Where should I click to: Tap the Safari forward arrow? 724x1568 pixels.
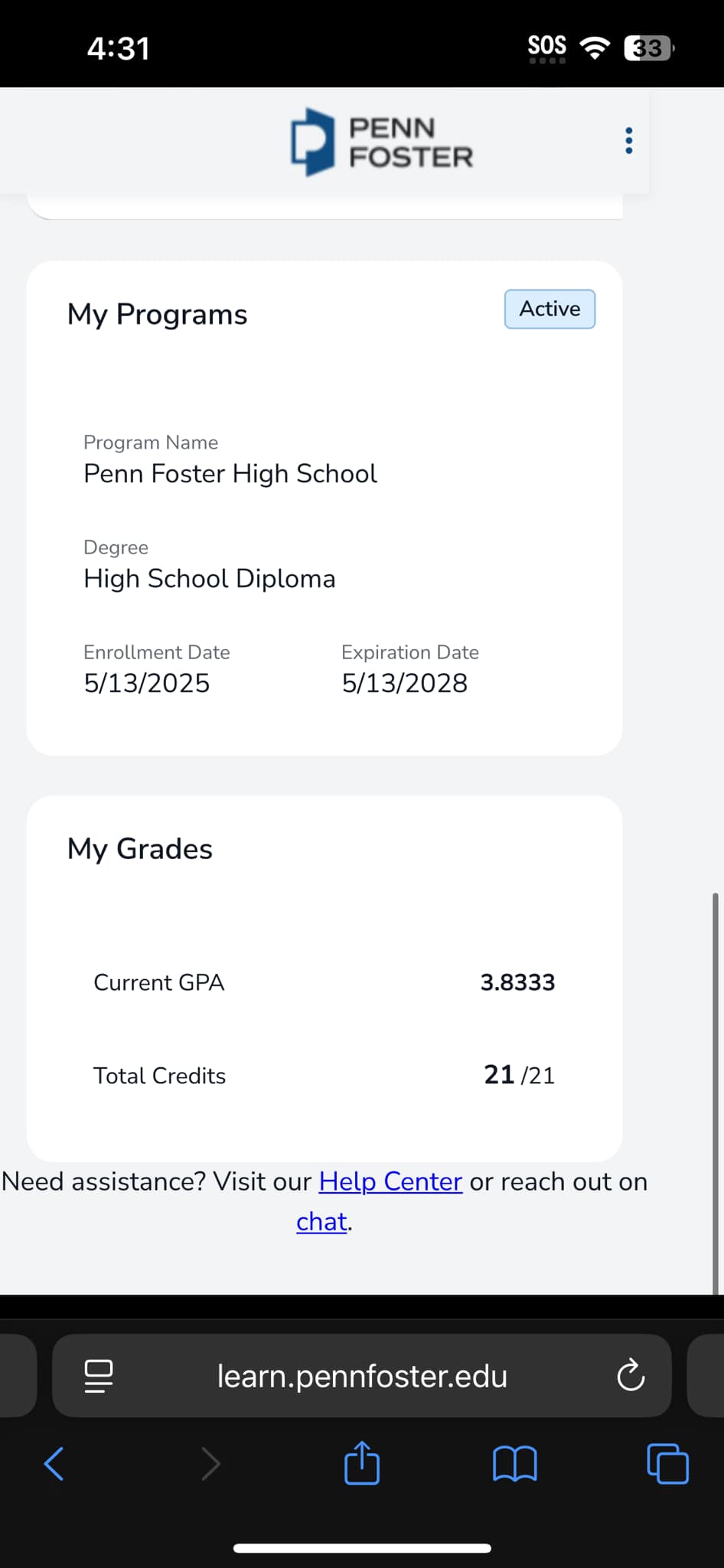(x=210, y=1464)
